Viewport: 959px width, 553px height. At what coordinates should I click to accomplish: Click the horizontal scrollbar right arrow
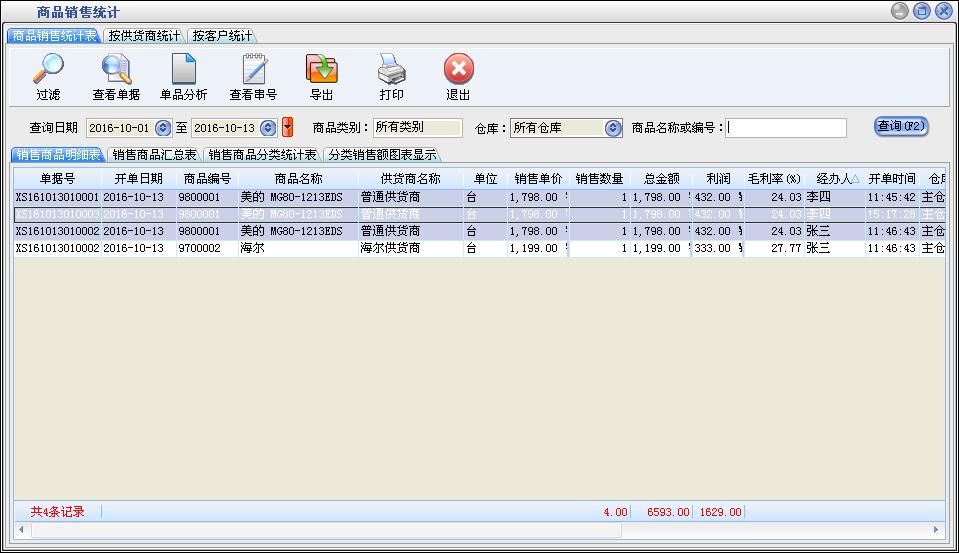(x=937, y=529)
